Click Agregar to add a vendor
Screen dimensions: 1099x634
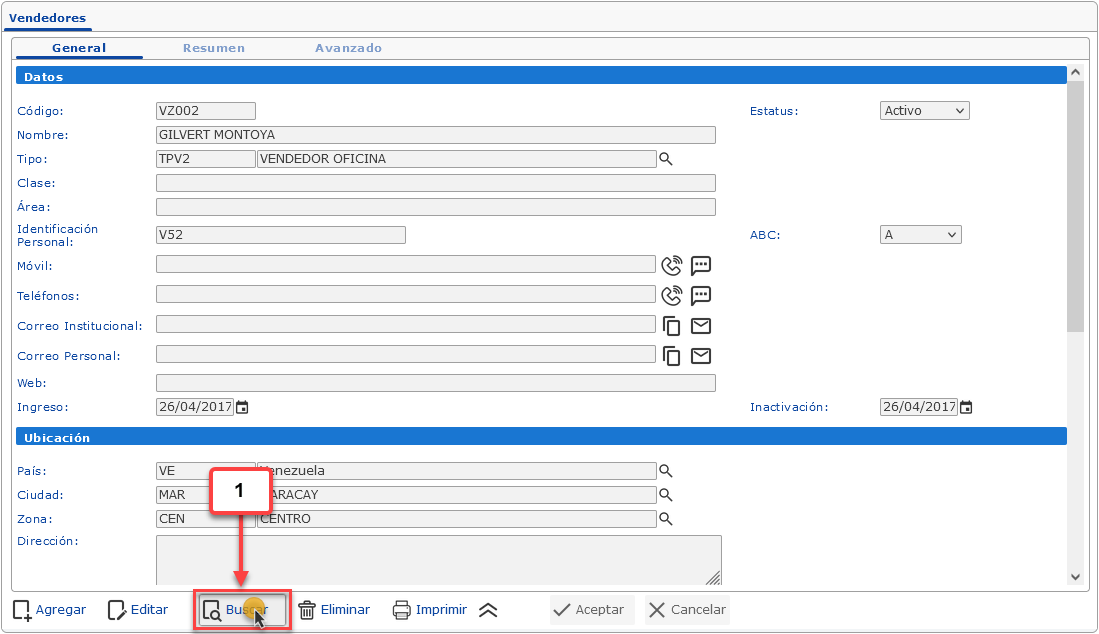[49, 610]
